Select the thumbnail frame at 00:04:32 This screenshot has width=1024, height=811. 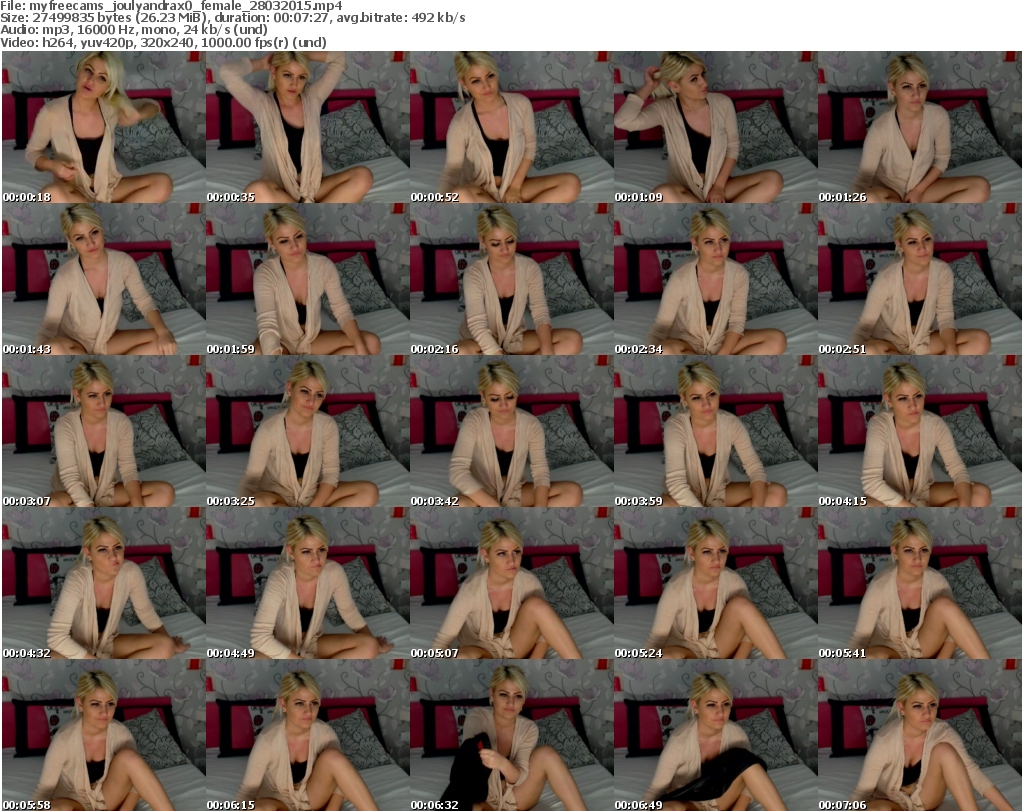point(104,584)
